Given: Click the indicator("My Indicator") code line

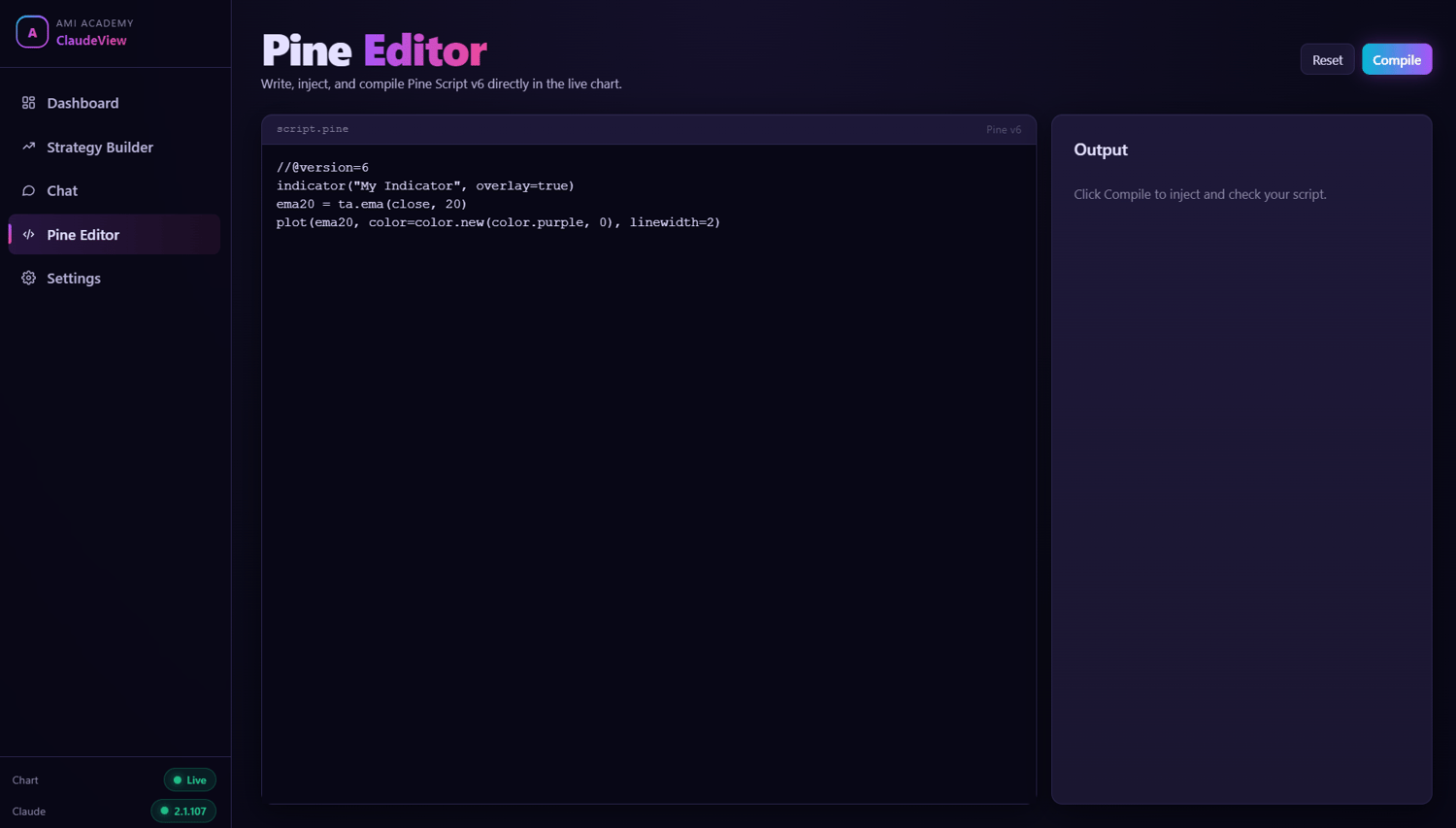Looking at the screenshot, I should [425, 185].
